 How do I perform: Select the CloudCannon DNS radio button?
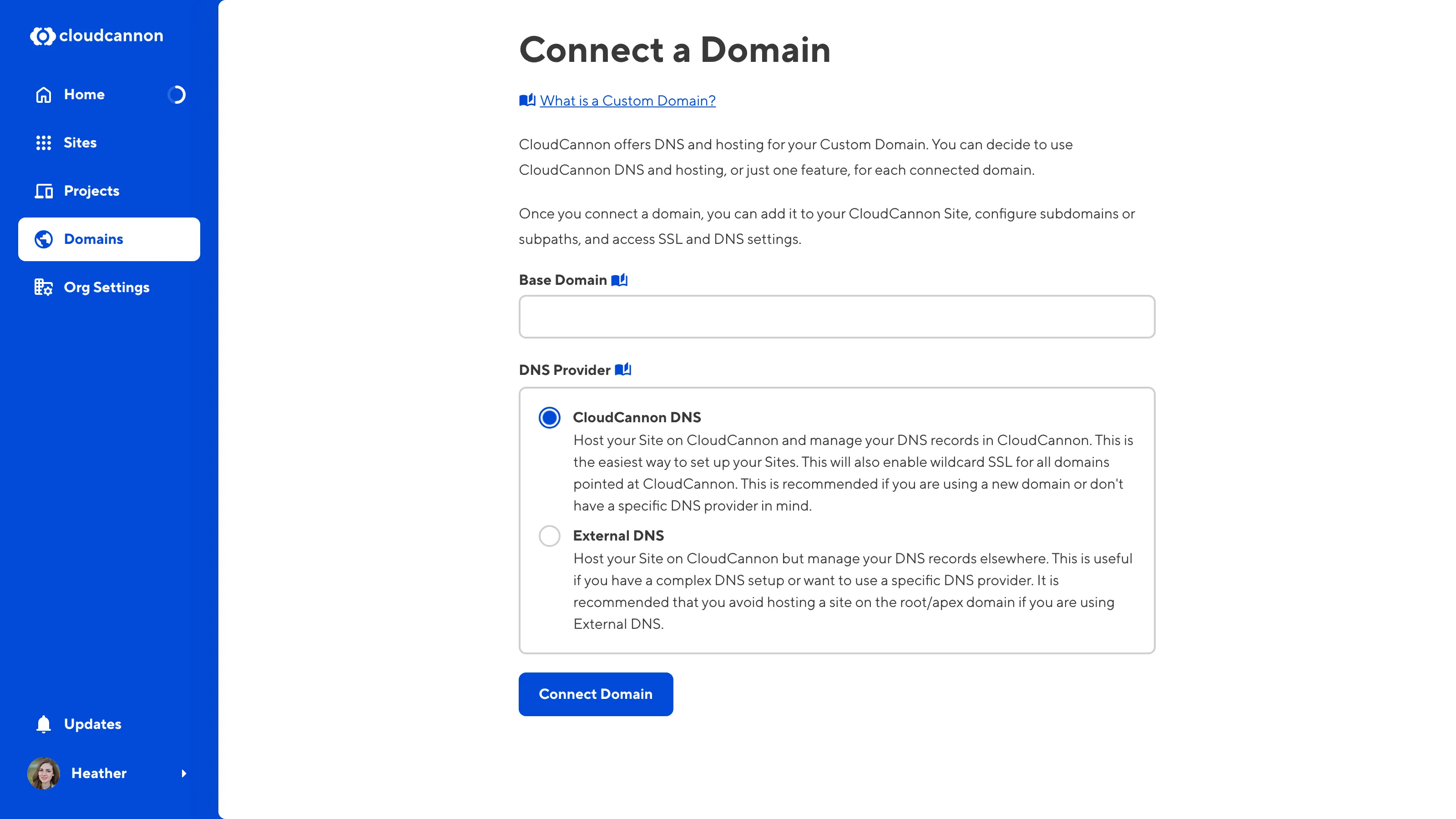click(x=549, y=418)
